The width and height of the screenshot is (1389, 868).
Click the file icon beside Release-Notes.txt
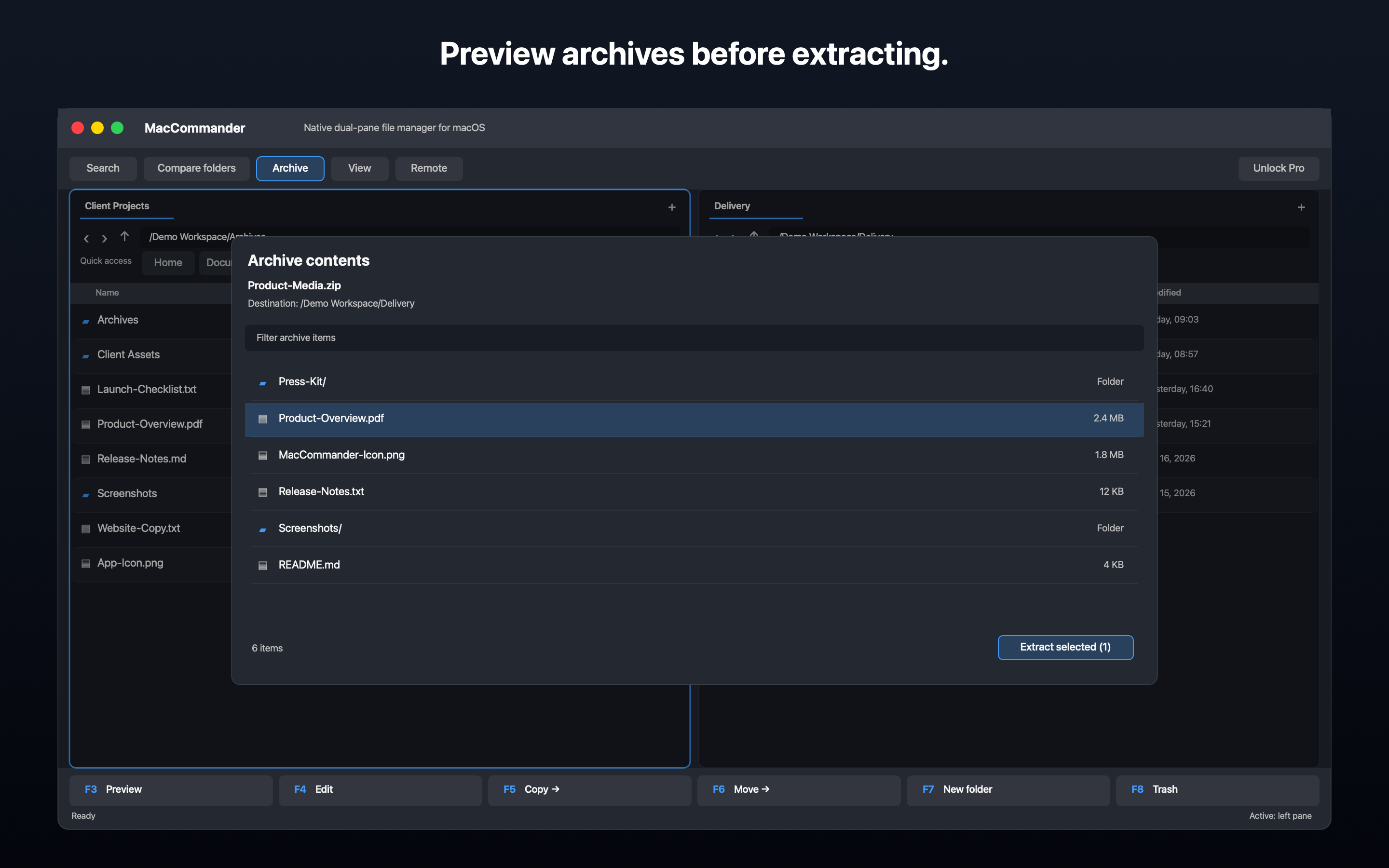click(262, 492)
